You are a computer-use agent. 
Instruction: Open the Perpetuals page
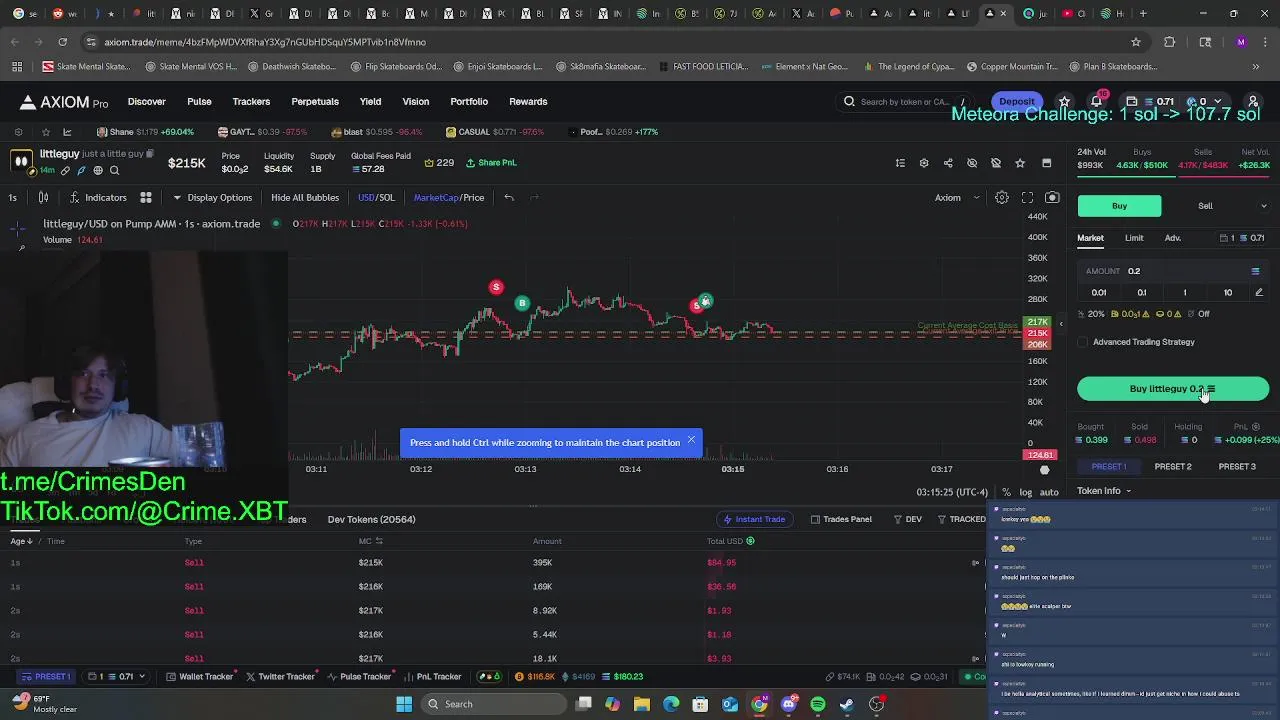315,101
